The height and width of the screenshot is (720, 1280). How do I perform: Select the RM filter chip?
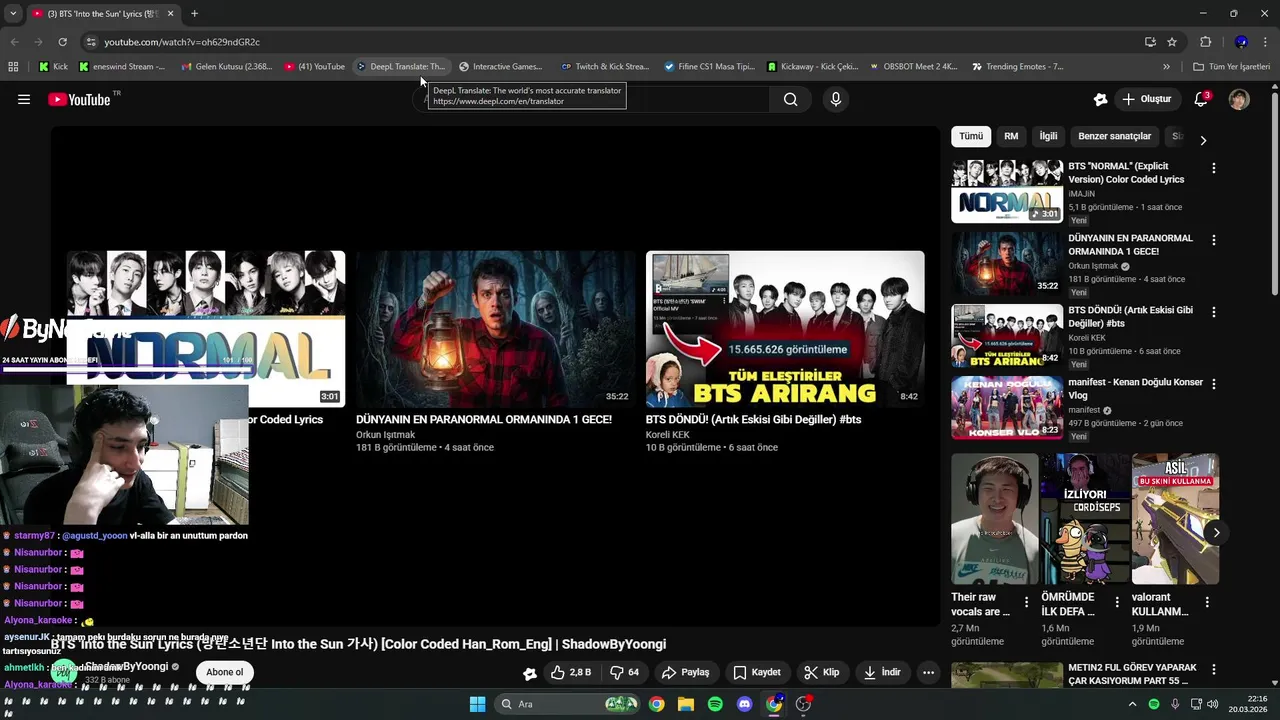pyautogui.click(x=1011, y=136)
